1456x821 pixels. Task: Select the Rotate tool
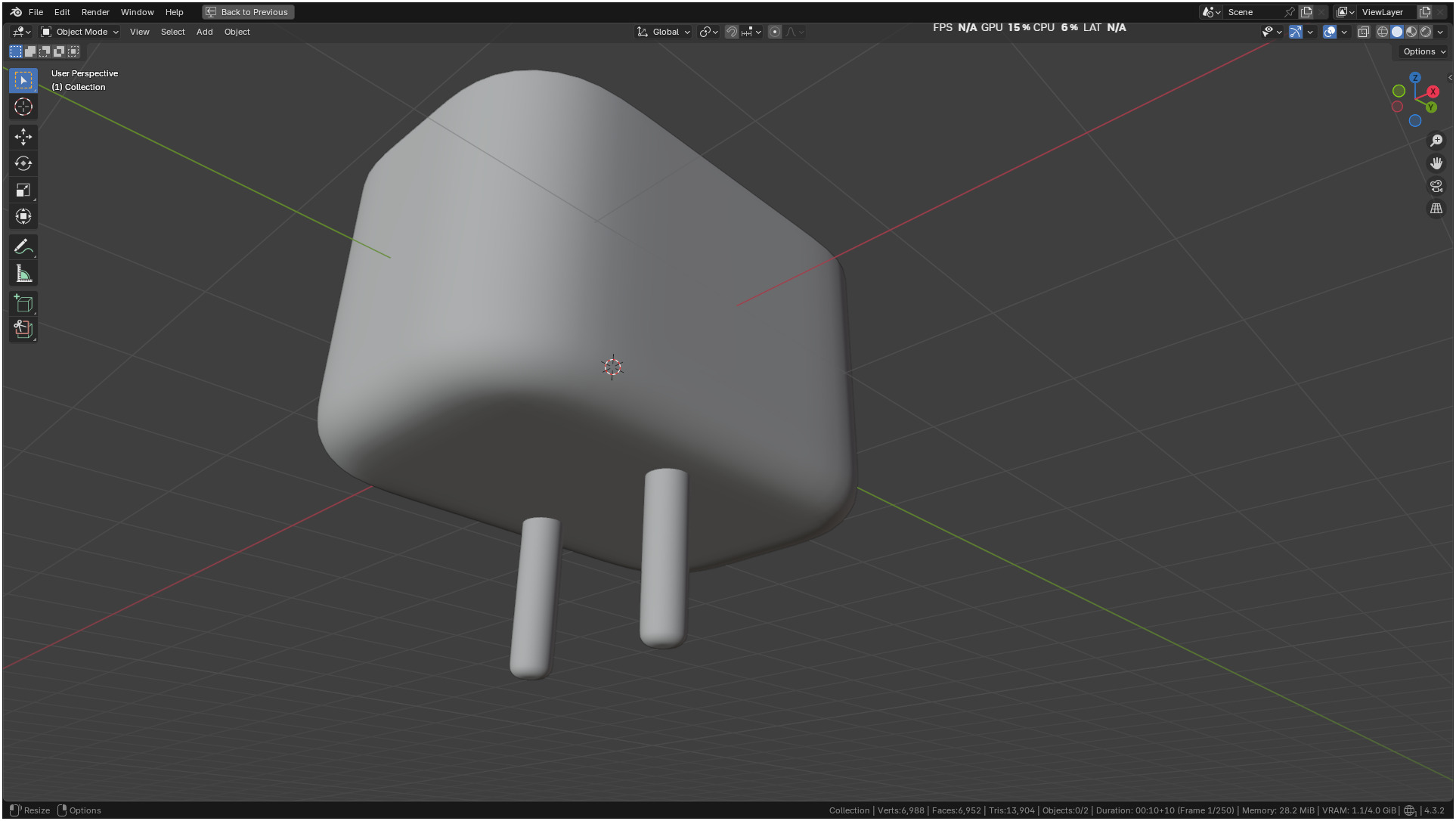pyautogui.click(x=23, y=163)
